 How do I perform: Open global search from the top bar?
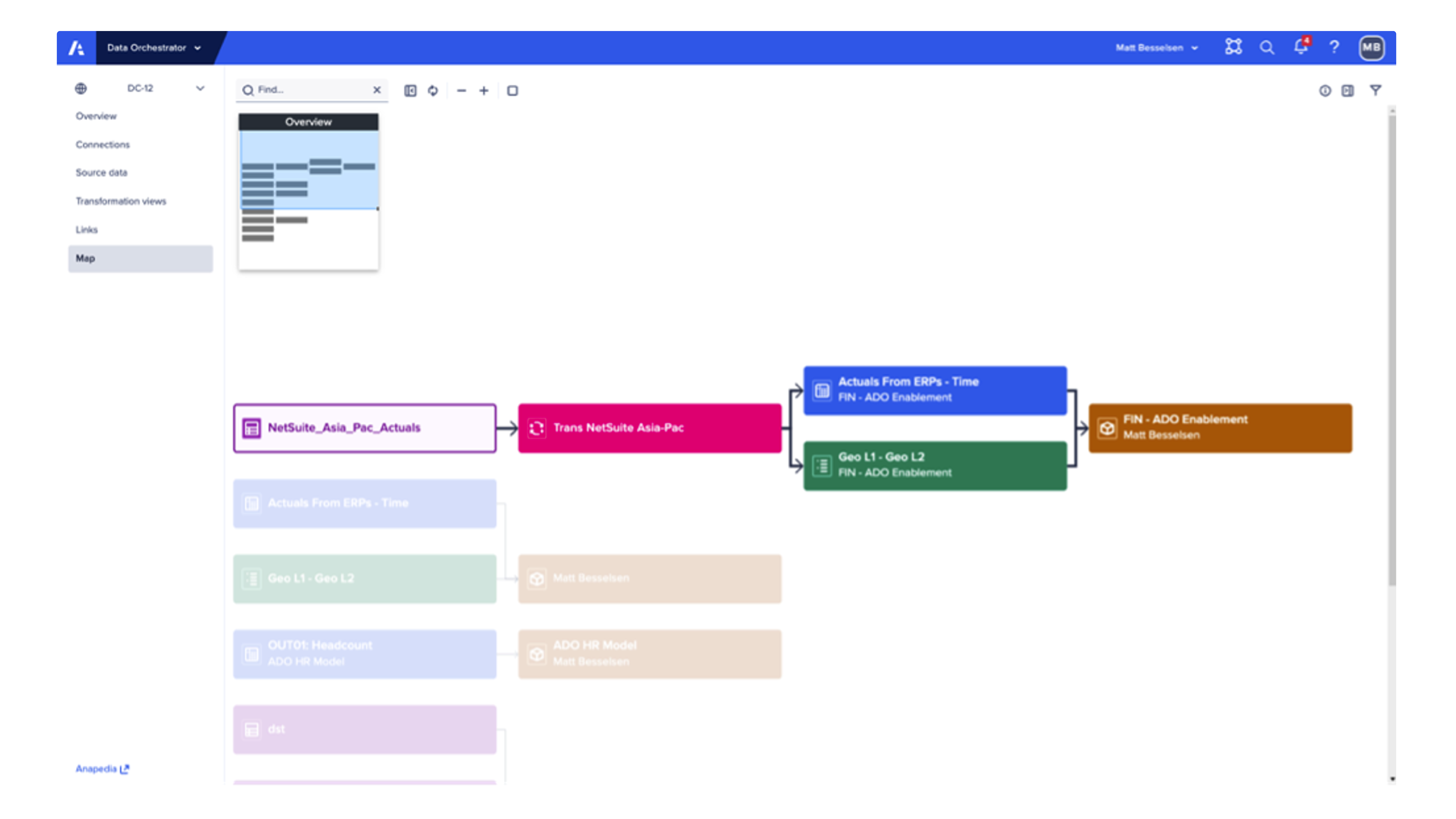point(1267,47)
